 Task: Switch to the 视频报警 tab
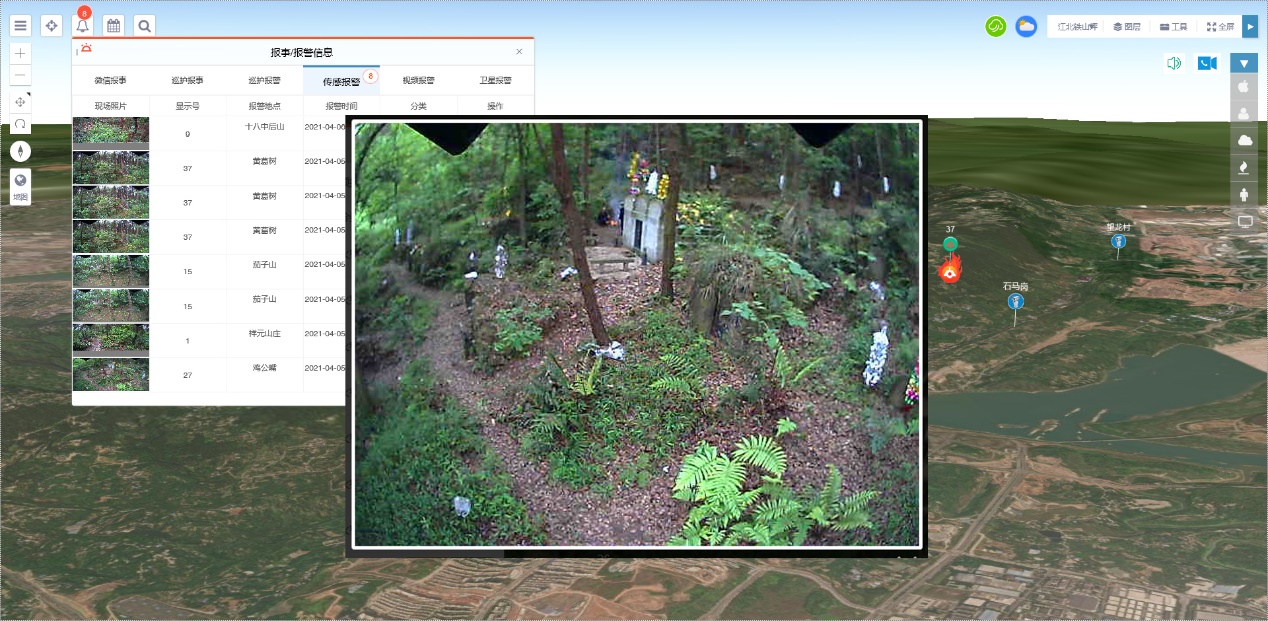click(x=418, y=80)
